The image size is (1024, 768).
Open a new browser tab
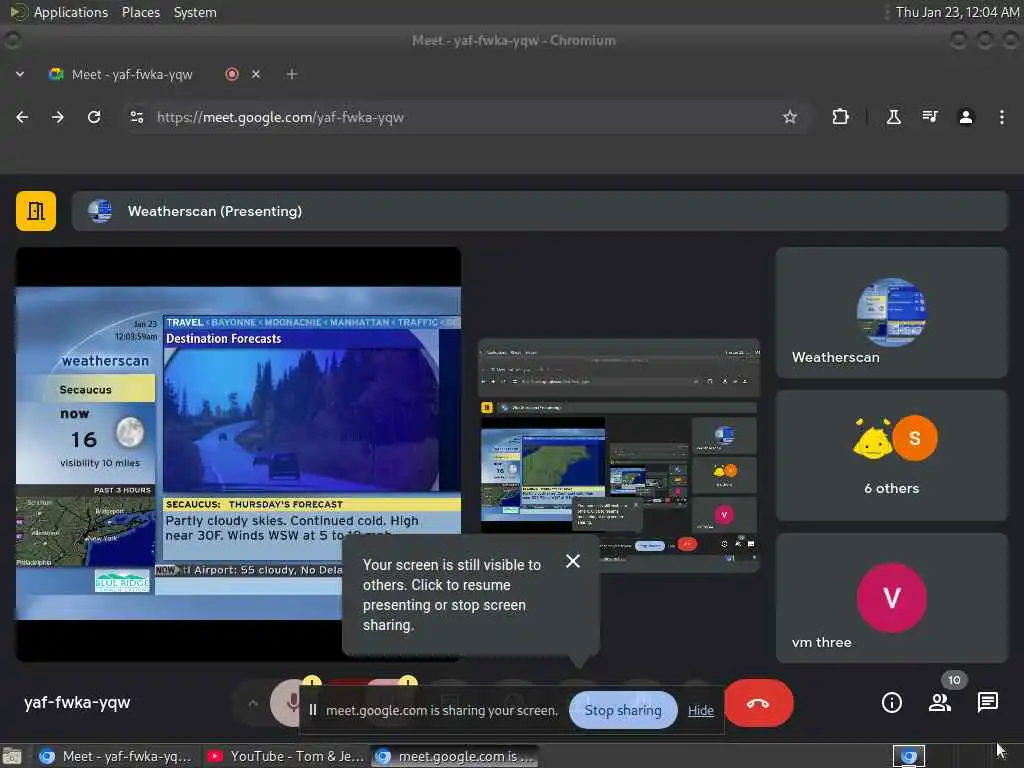coord(292,74)
